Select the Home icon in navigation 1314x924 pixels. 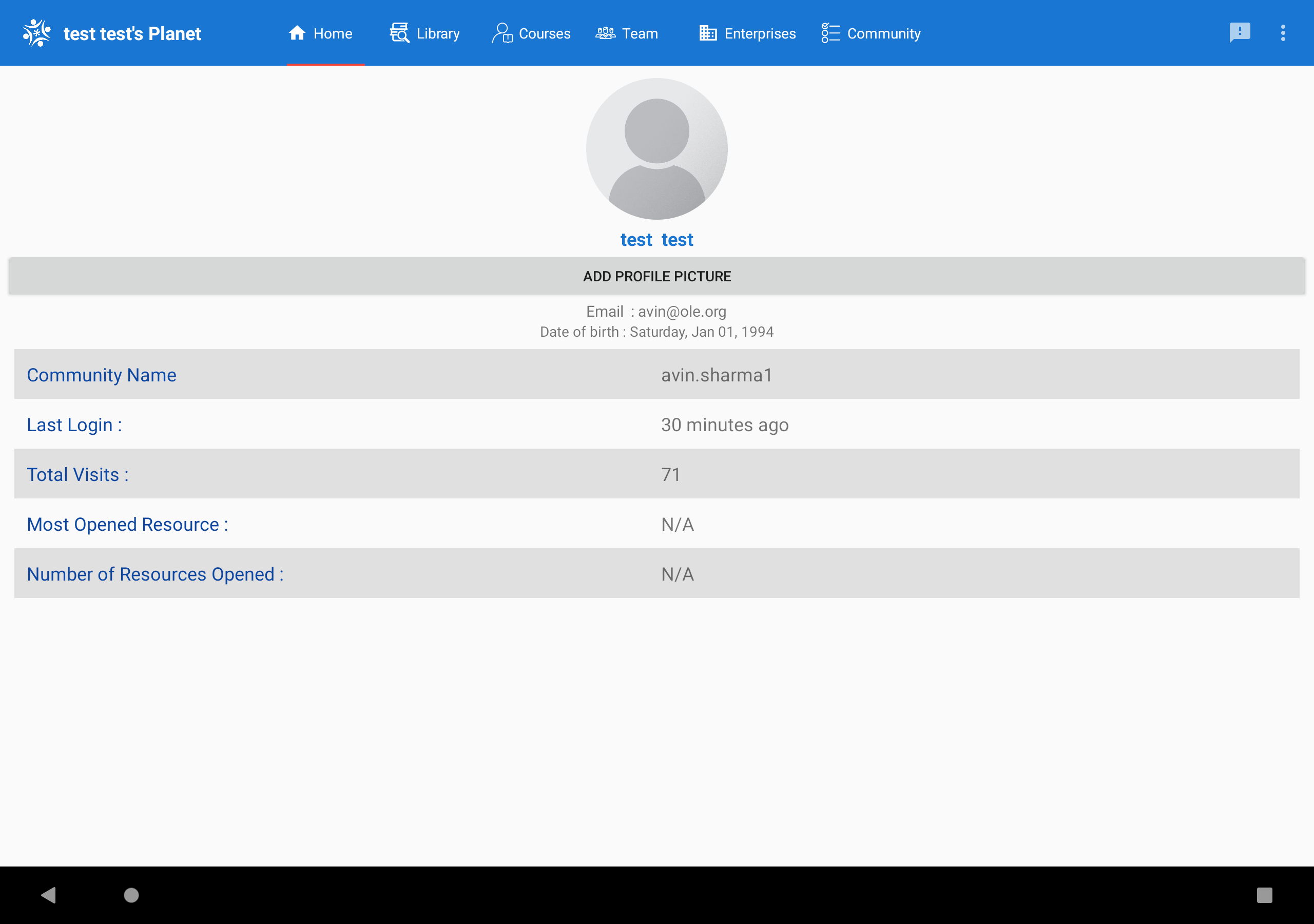click(297, 33)
